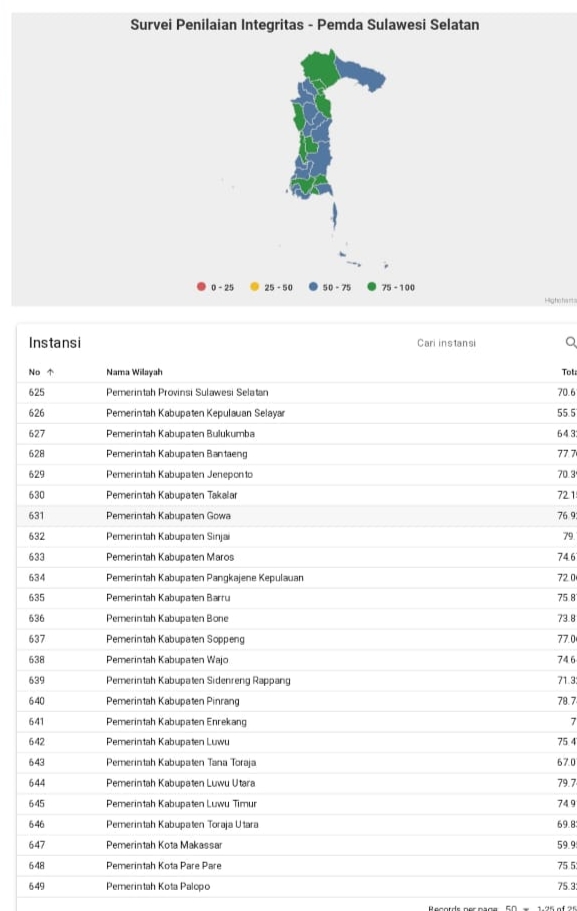Select Pemerintah Kabupaten Tana Toraja row
This screenshot has width=577, height=911.
pos(297,762)
